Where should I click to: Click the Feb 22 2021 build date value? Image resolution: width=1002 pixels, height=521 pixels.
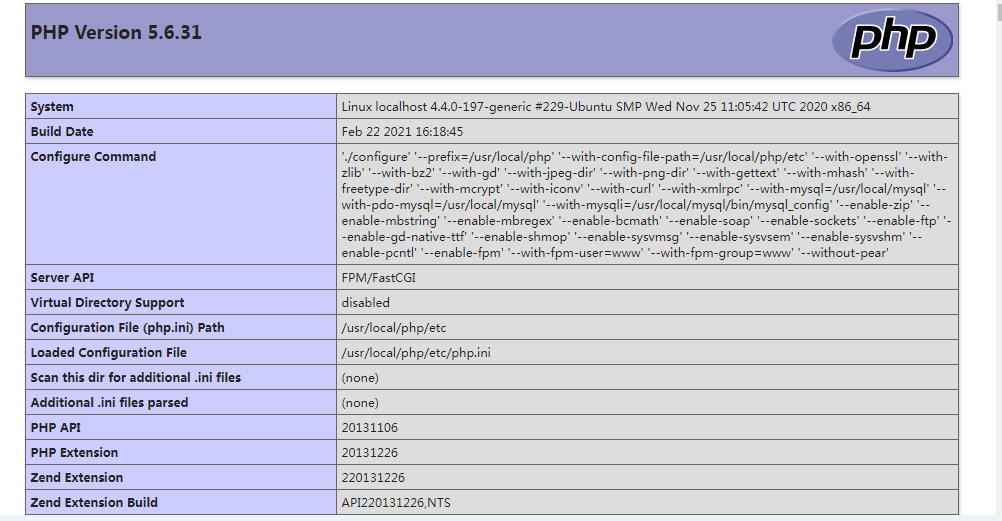point(402,132)
